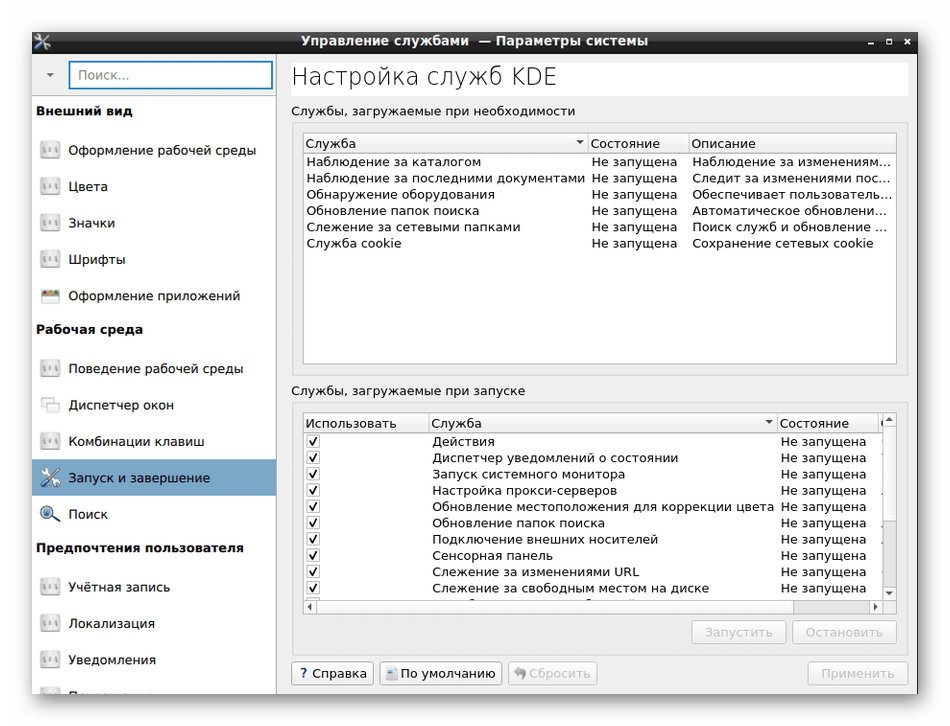Click the Применить apply button

[x=857, y=673]
